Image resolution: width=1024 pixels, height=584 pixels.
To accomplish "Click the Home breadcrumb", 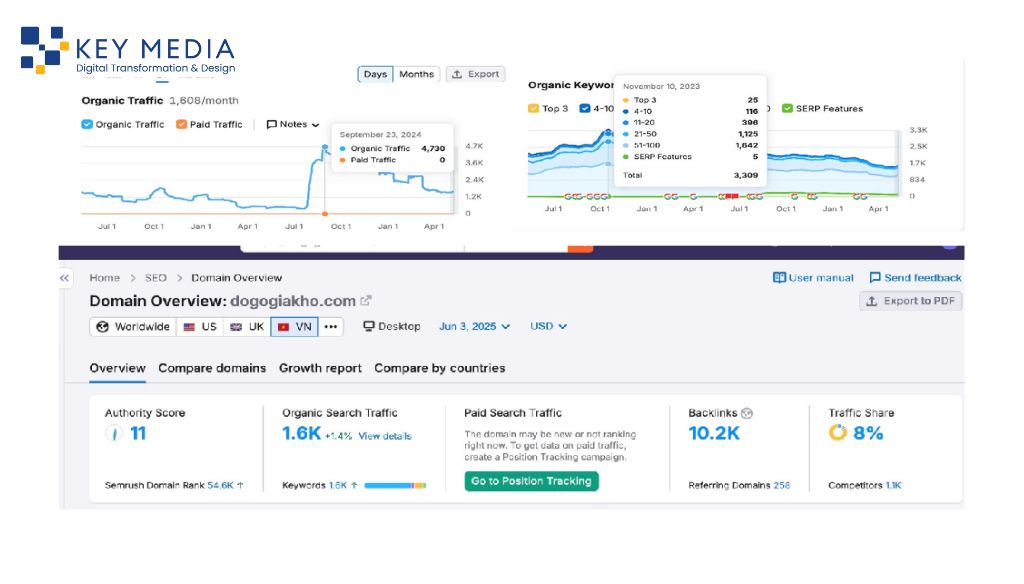I will tap(104, 278).
